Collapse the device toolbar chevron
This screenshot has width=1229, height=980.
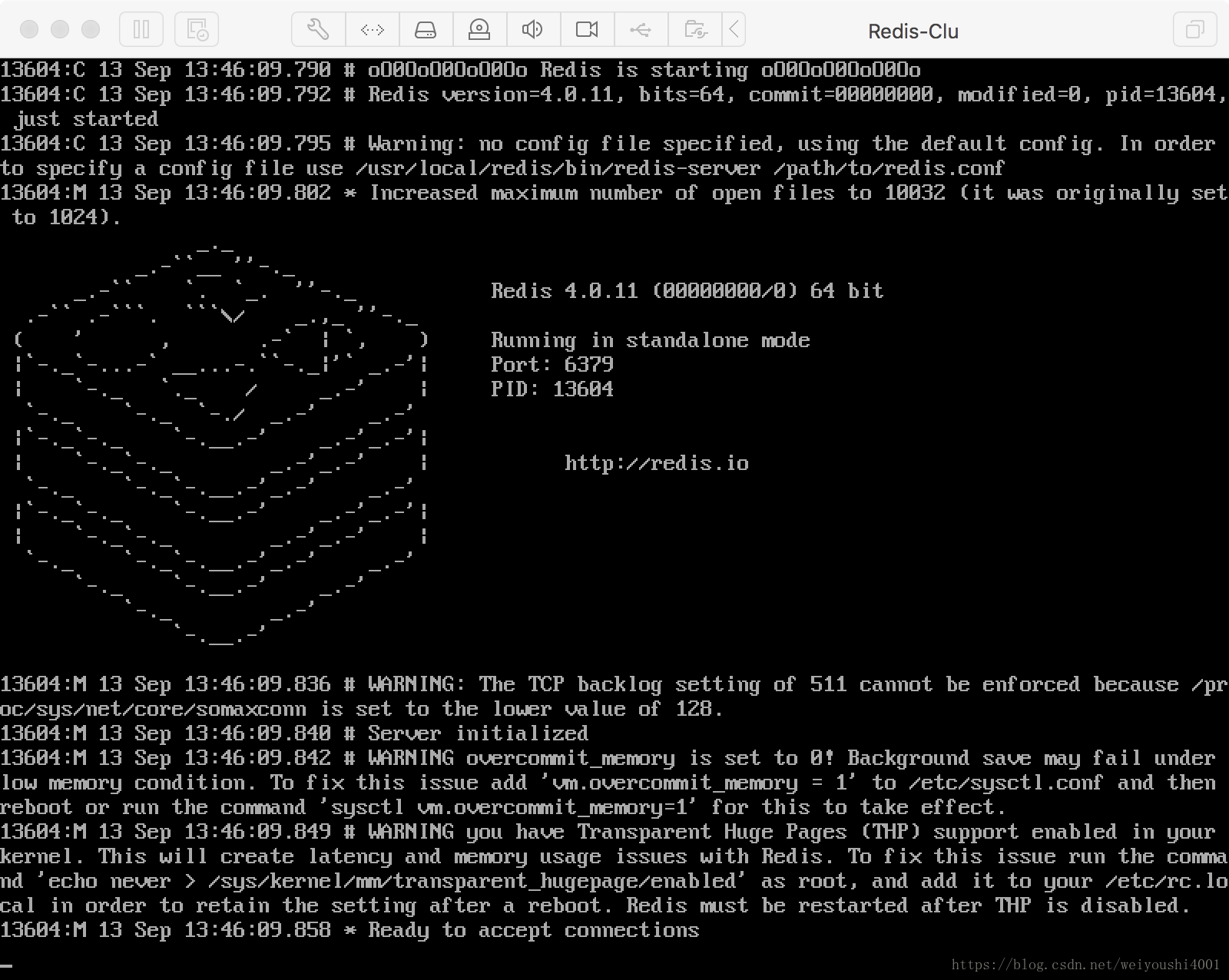pos(734,30)
